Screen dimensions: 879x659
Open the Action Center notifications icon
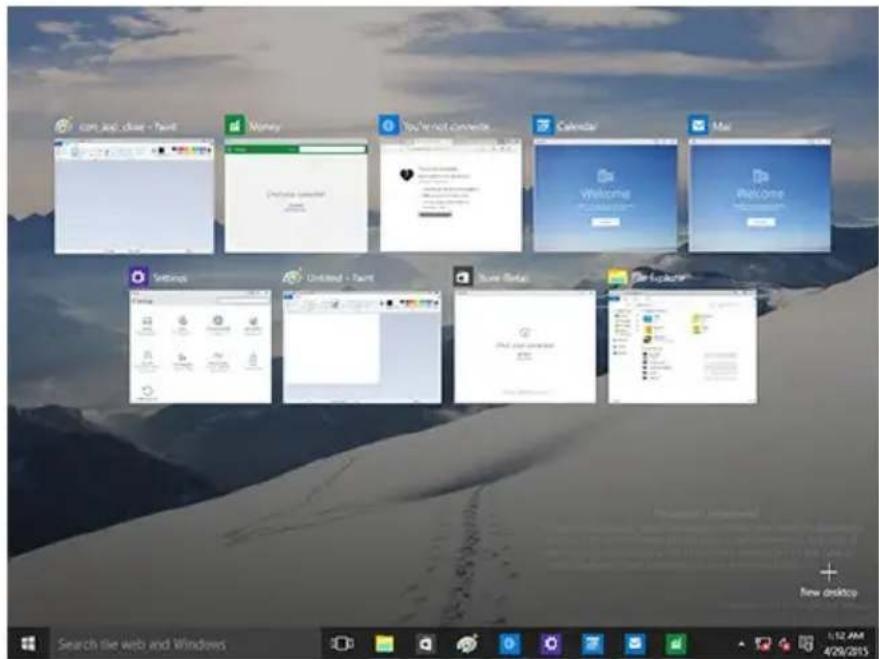tap(806, 644)
